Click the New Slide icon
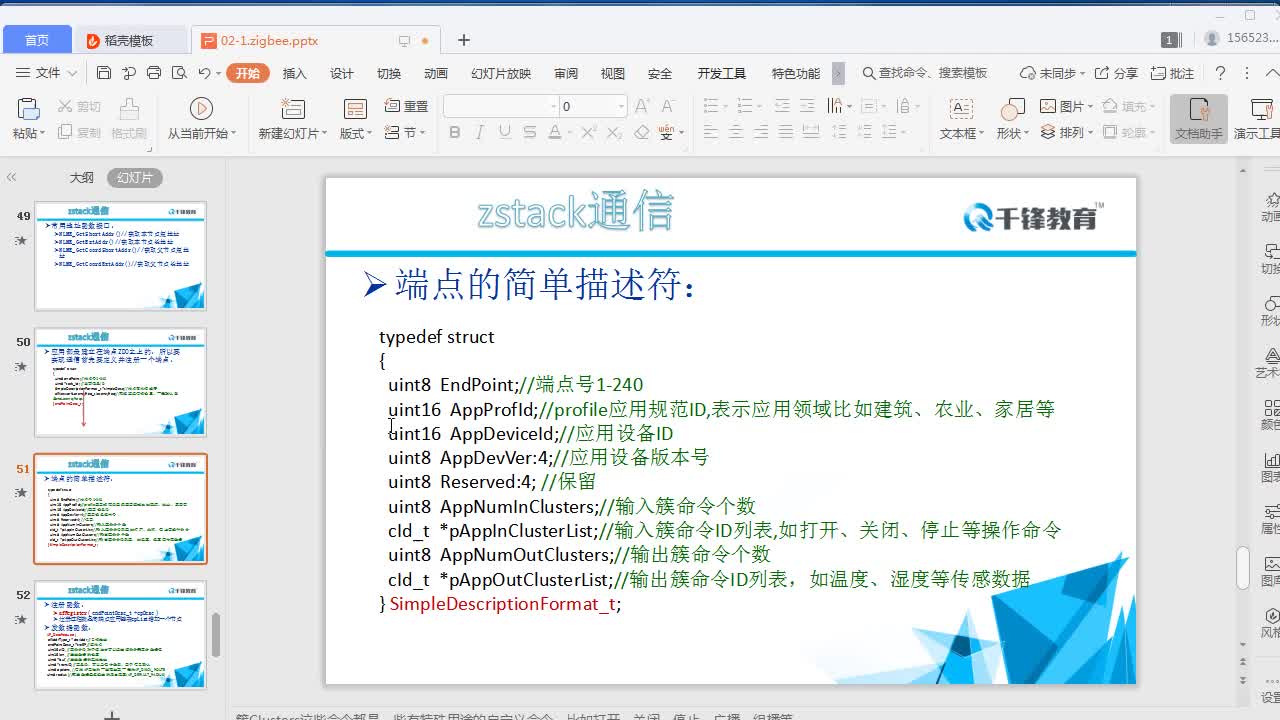This screenshot has height=720, width=1280. click(293, 108)
